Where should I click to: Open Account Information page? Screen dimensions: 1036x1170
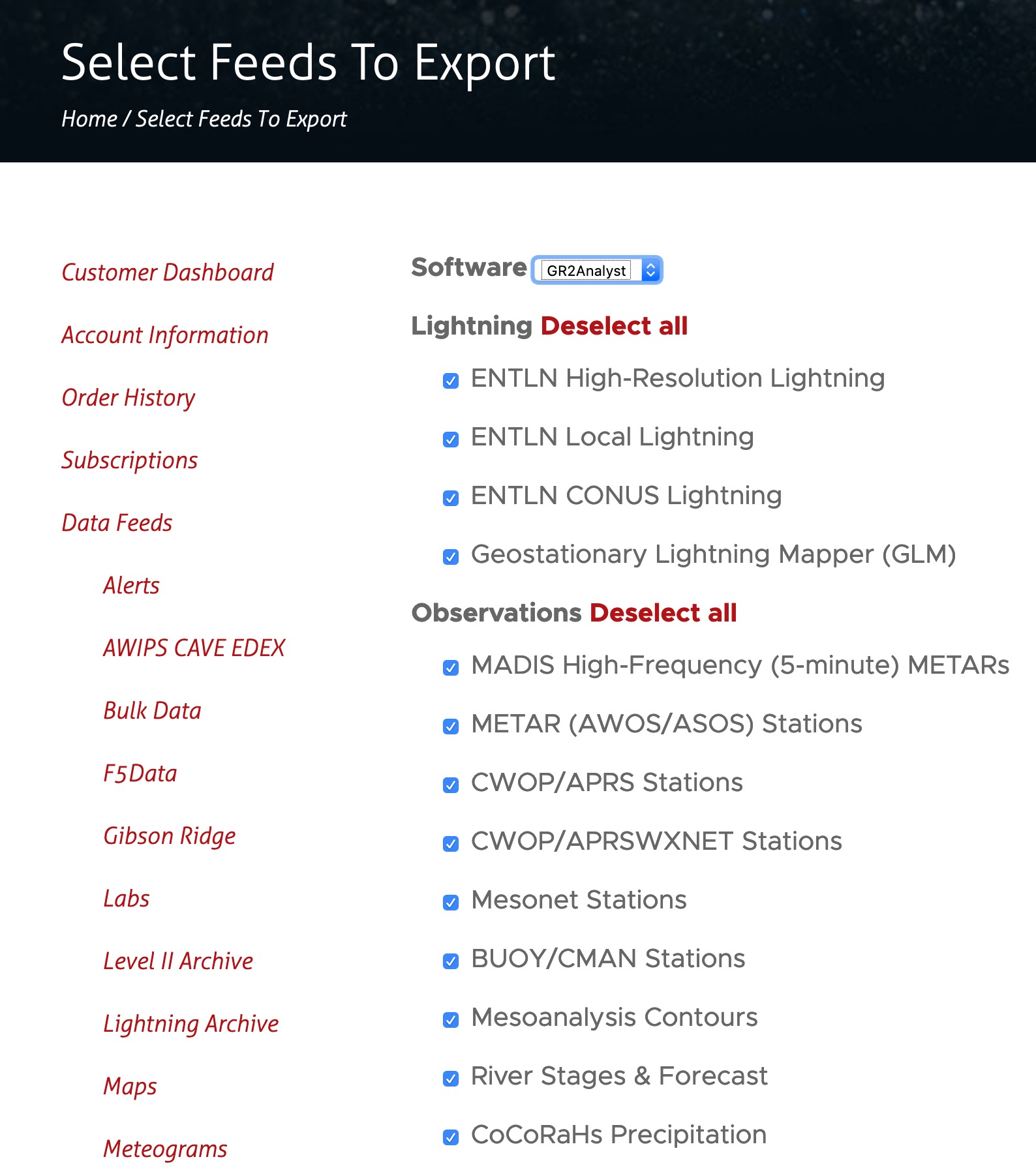[165, 335]
